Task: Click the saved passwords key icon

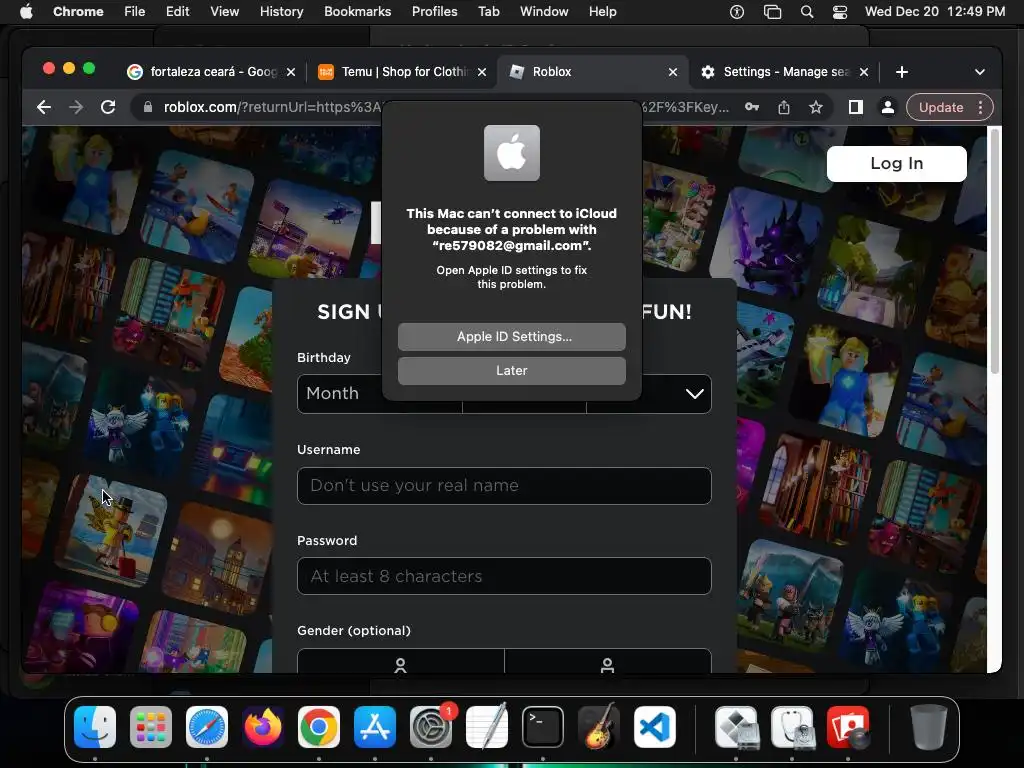Action: point(752,107)
